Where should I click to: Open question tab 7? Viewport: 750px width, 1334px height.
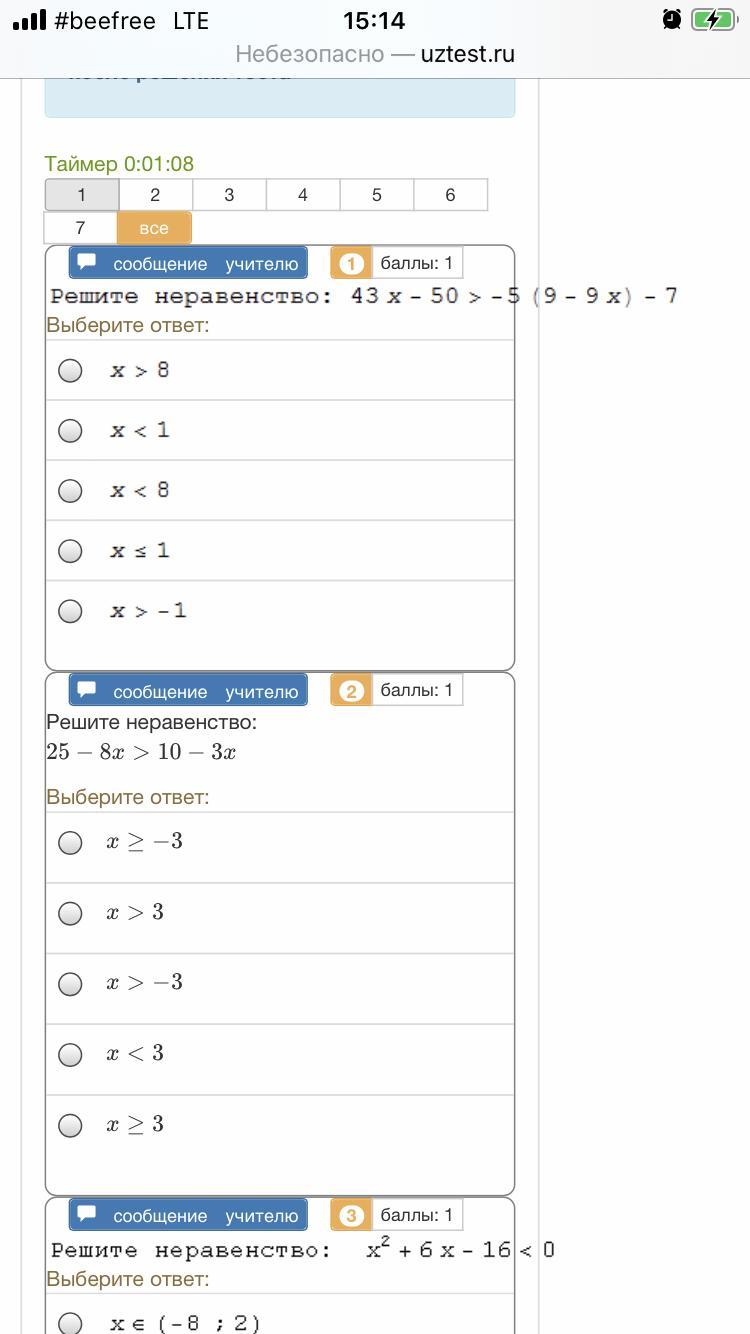[x=80, y=228]
